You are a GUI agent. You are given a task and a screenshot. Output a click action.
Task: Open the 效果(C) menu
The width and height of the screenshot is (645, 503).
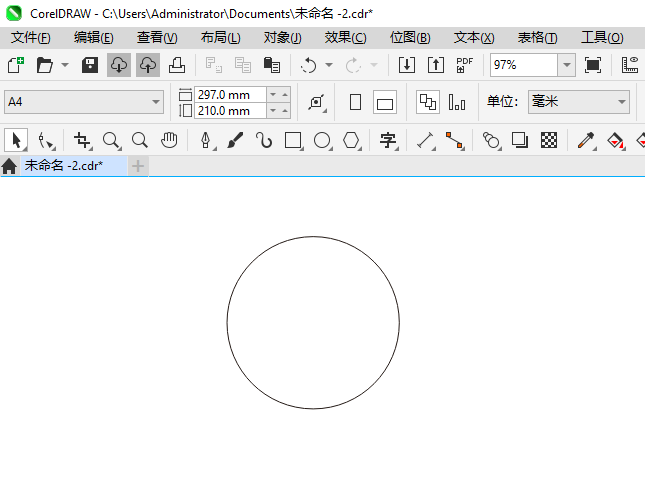[345, 37]
